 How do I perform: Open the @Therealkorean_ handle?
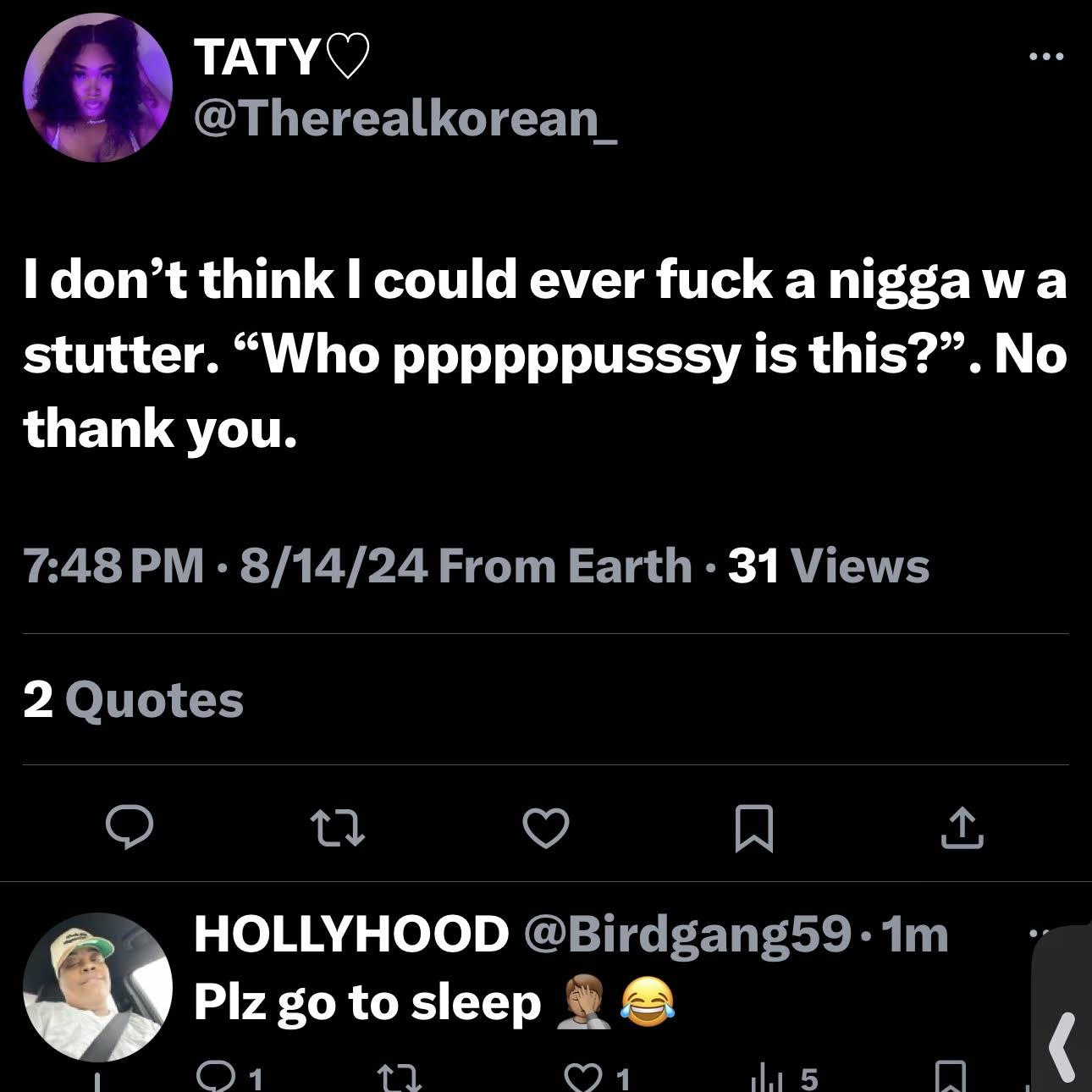click(406, 119)
